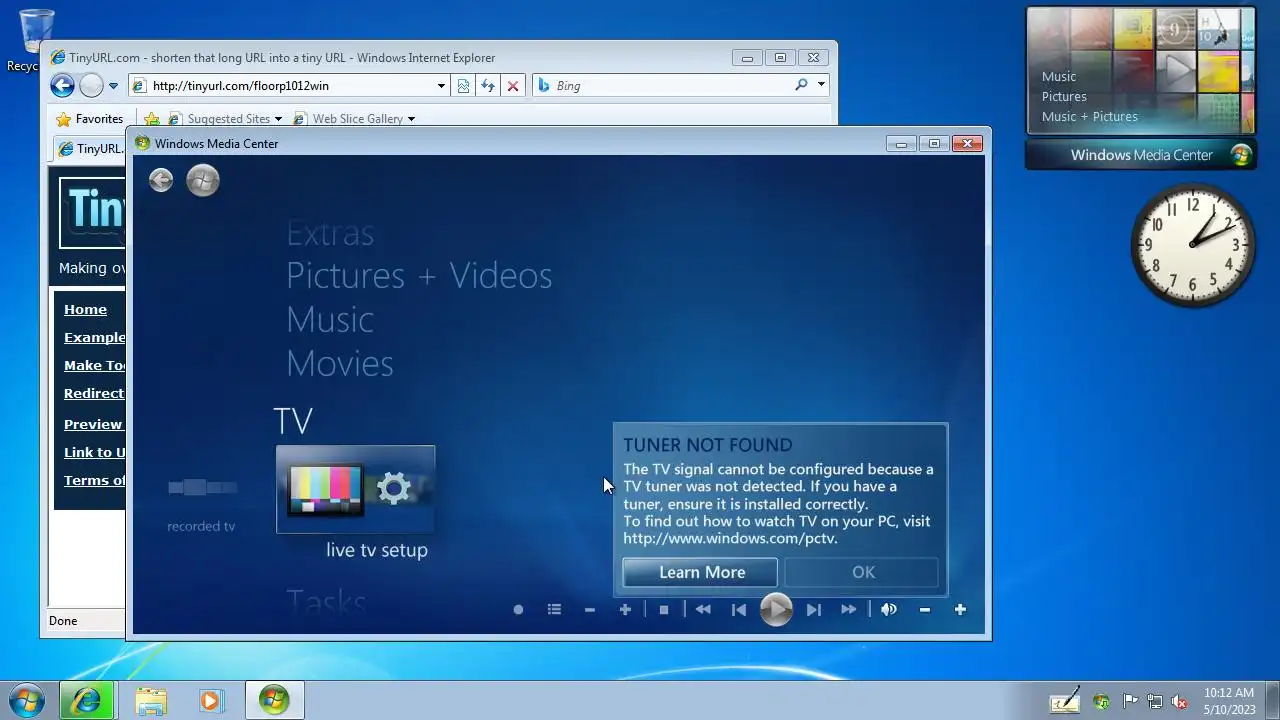
Task: Click the analog clock gadget
Action: pyautogui.click(x=1192, y=245)
